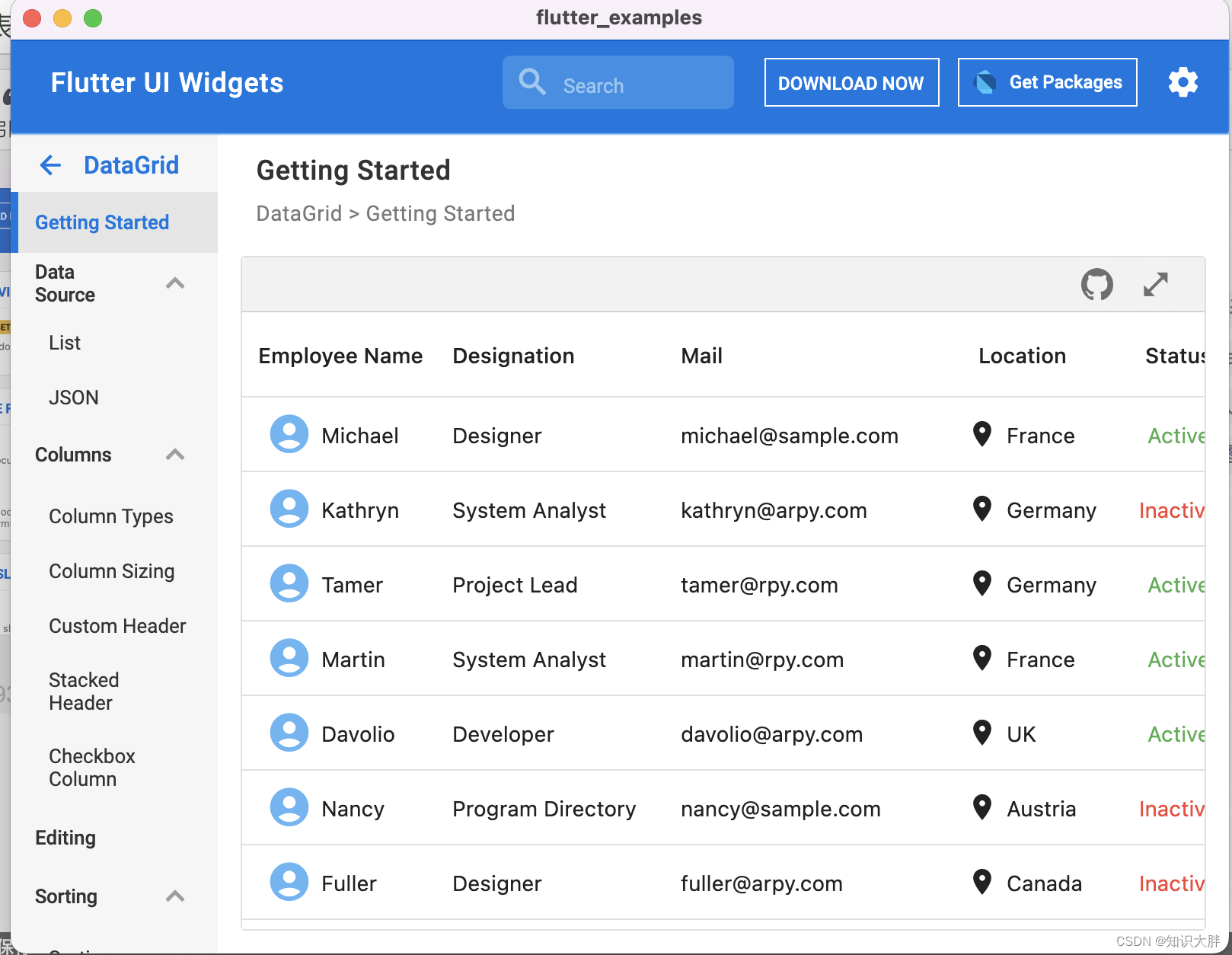Collapse the Sorting section chevron
The image size is (1232, 955).
pos(175,896)
